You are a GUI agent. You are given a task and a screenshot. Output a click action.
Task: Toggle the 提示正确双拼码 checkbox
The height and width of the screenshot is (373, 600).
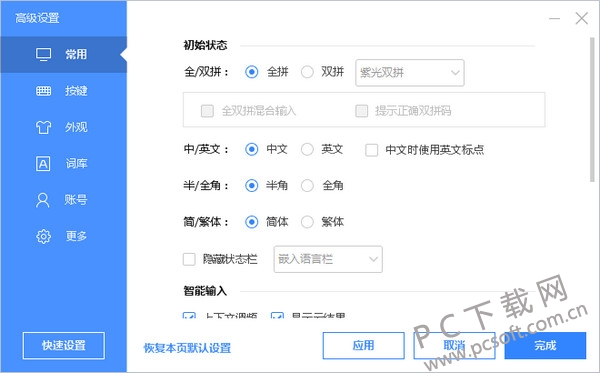point(362,111)
